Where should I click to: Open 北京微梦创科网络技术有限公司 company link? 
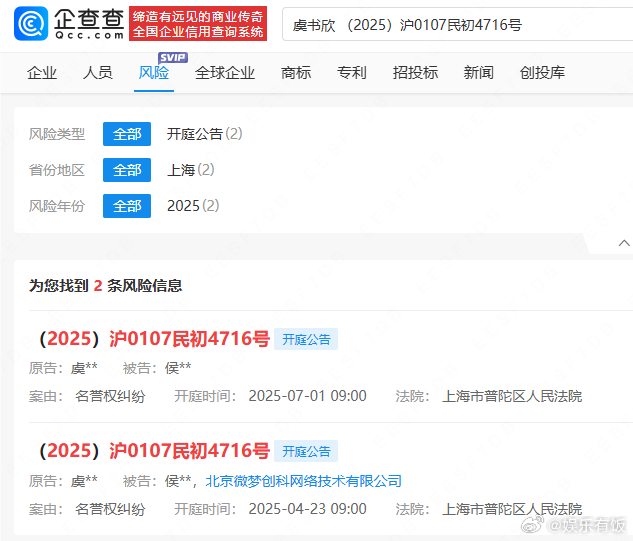click(304, 481)
